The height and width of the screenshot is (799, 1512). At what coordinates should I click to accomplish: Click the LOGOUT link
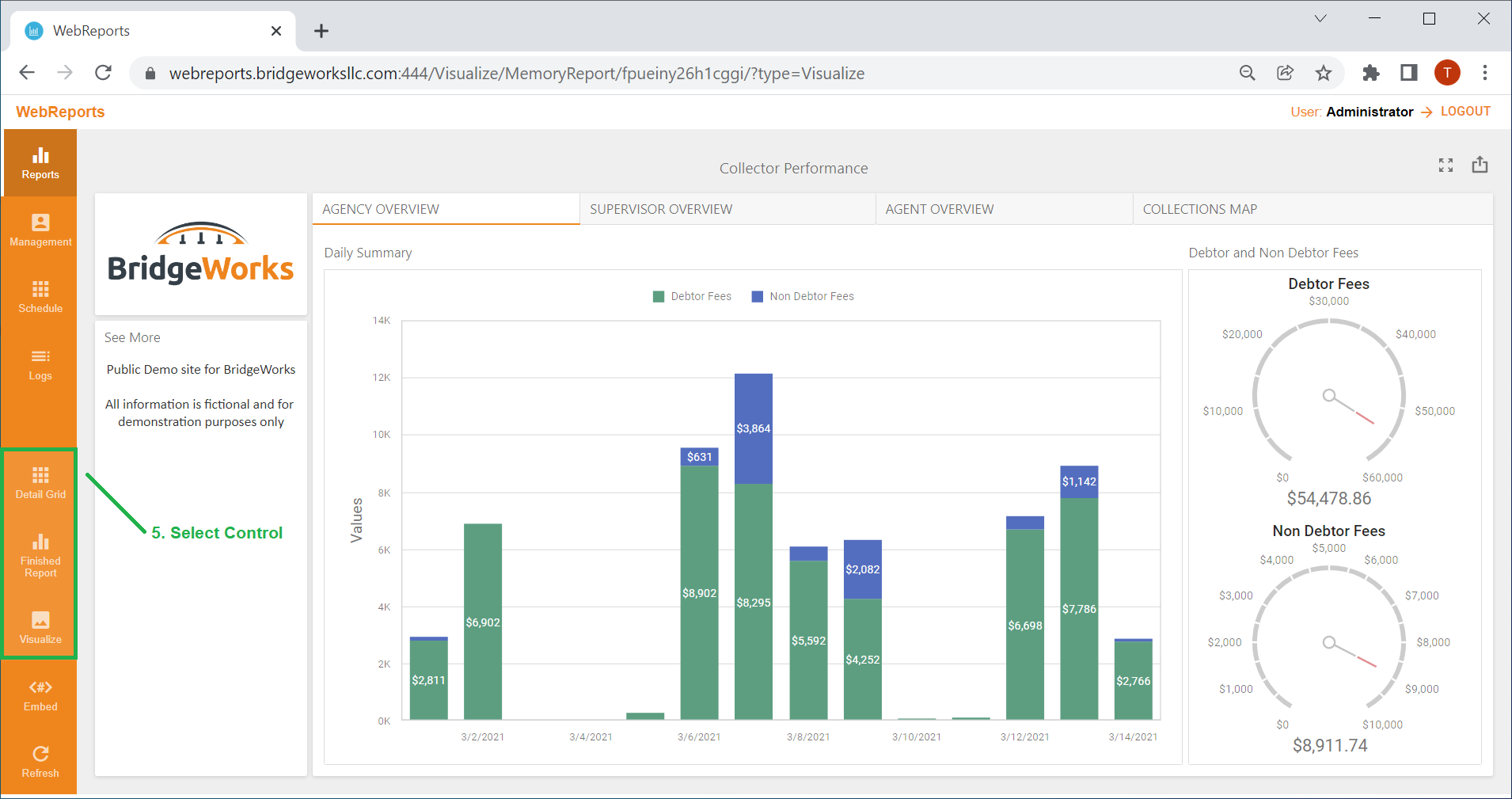tap(1465, 112)
